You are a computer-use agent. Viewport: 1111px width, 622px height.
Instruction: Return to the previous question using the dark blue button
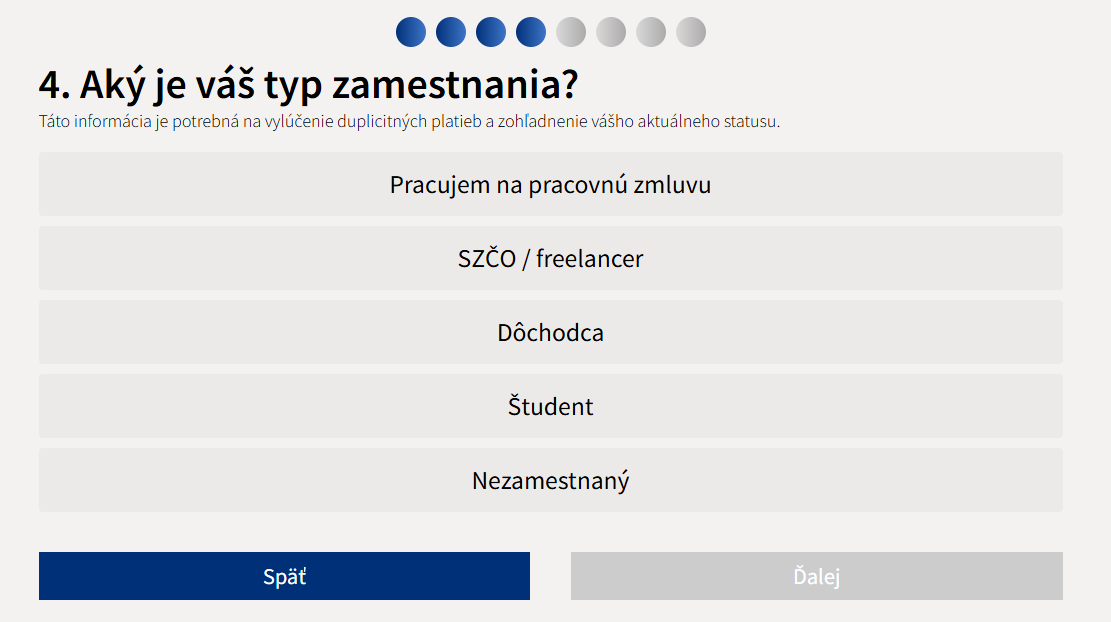click(x=284, y=576)
